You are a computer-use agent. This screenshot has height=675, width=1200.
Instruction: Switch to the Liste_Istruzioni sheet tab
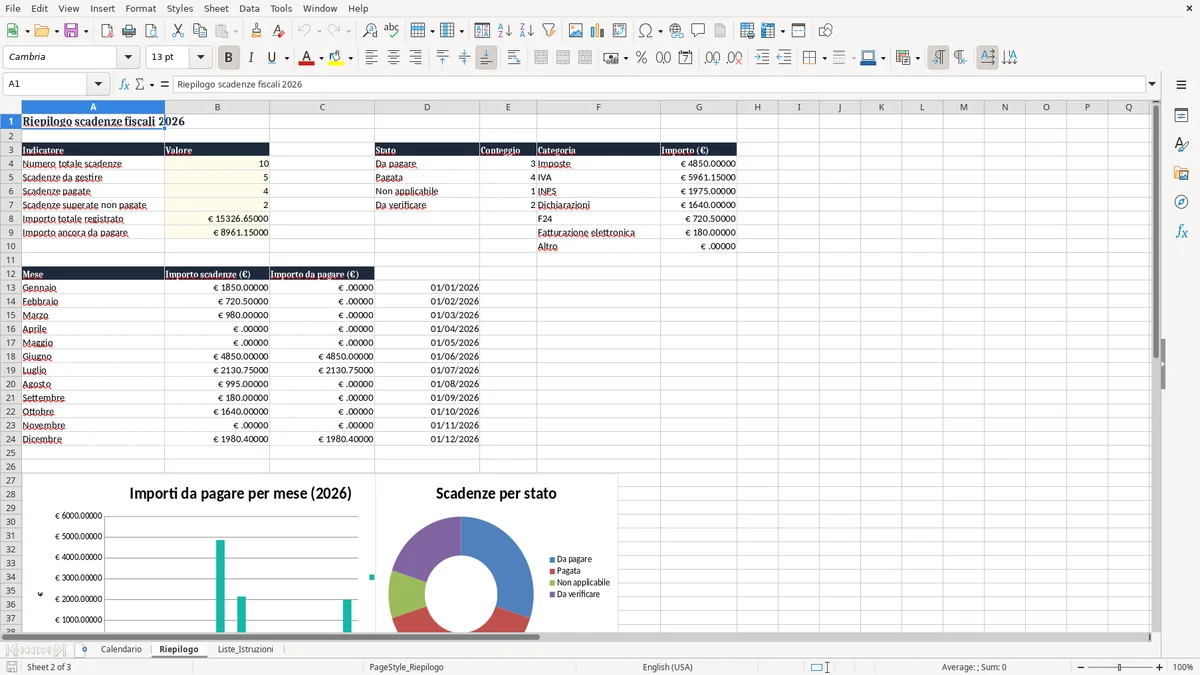tap(245, 649)
